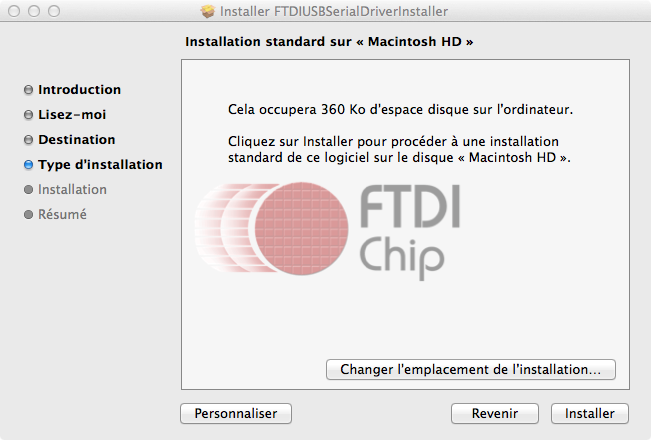Click the blue bullet for Type d'installation
This screenshot has width=651, height=440.
(28, 165)
